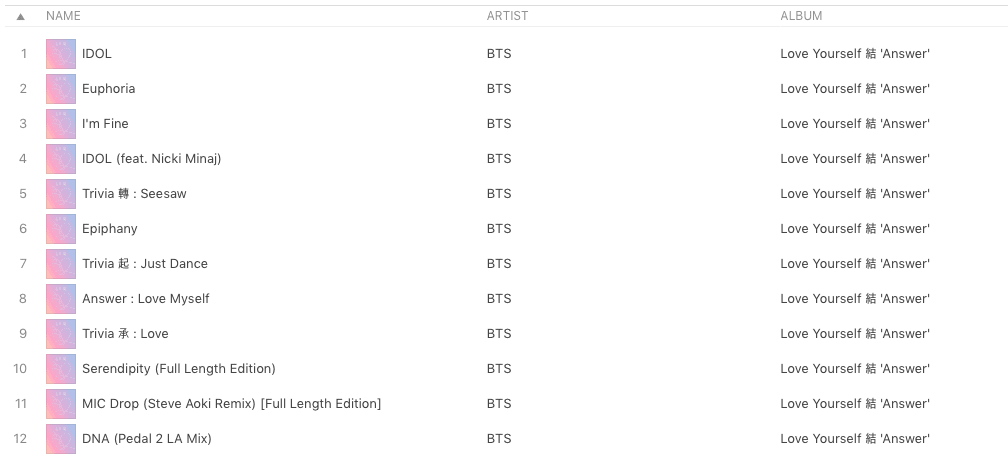Click the sort arrow in the header
Viewport: 1008px width, 457px height.
click(x=21, y=16)
